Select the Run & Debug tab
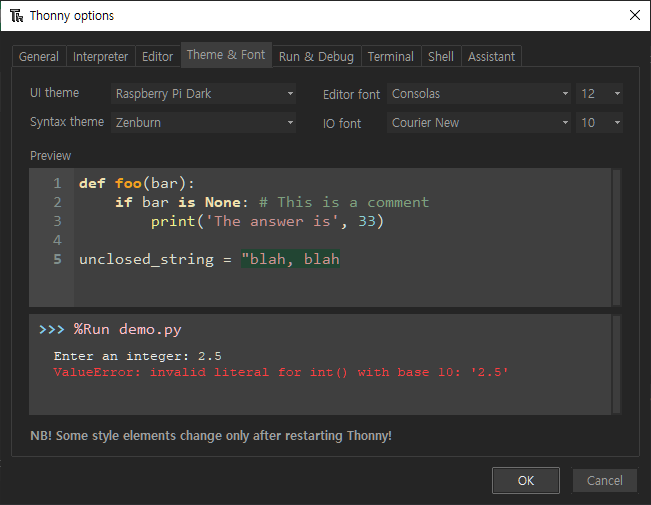This screenshot has width=651, height=505. (316, 57)
